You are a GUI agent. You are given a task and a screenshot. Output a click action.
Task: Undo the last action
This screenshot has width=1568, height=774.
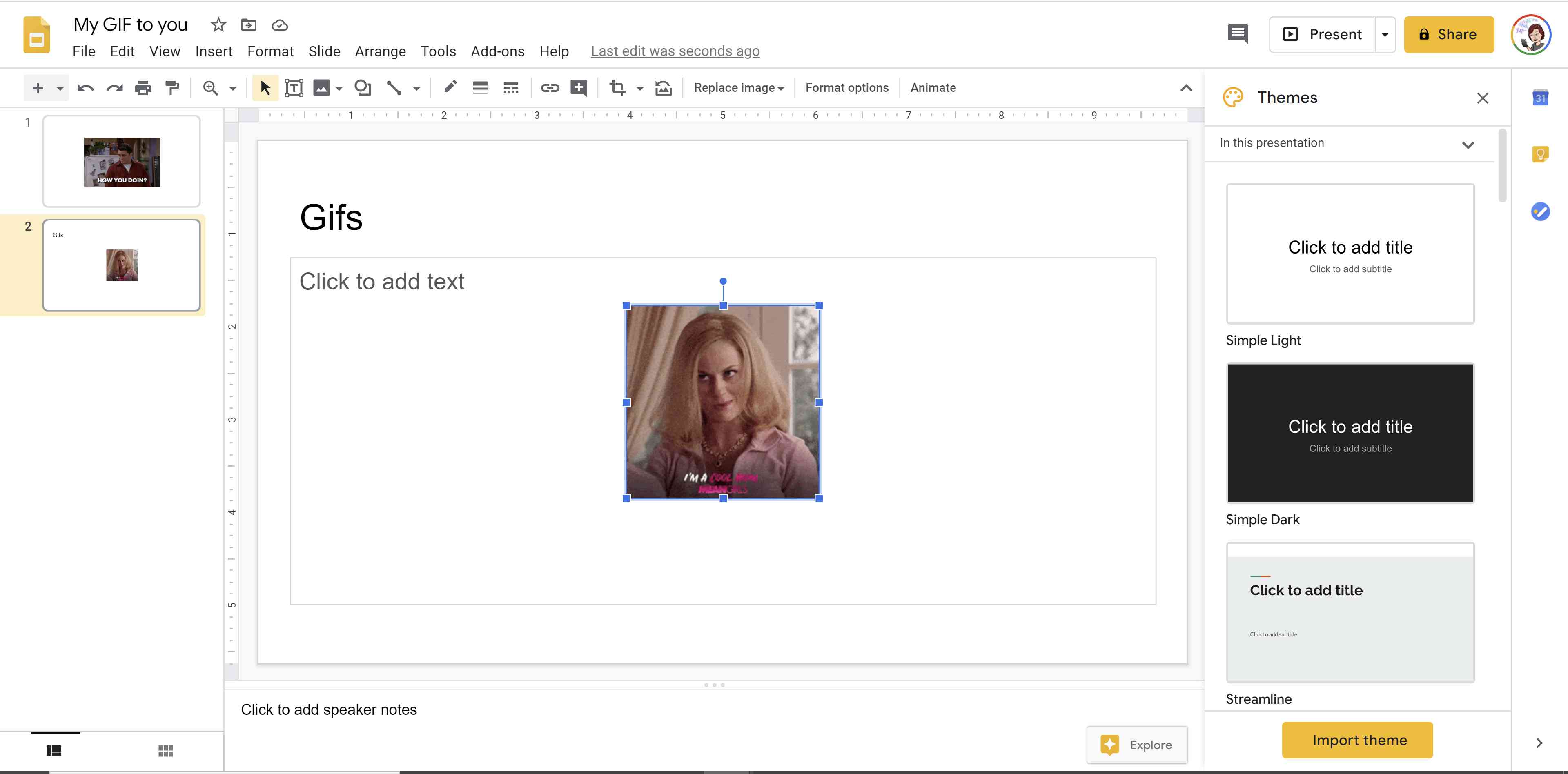click(85, 88)
